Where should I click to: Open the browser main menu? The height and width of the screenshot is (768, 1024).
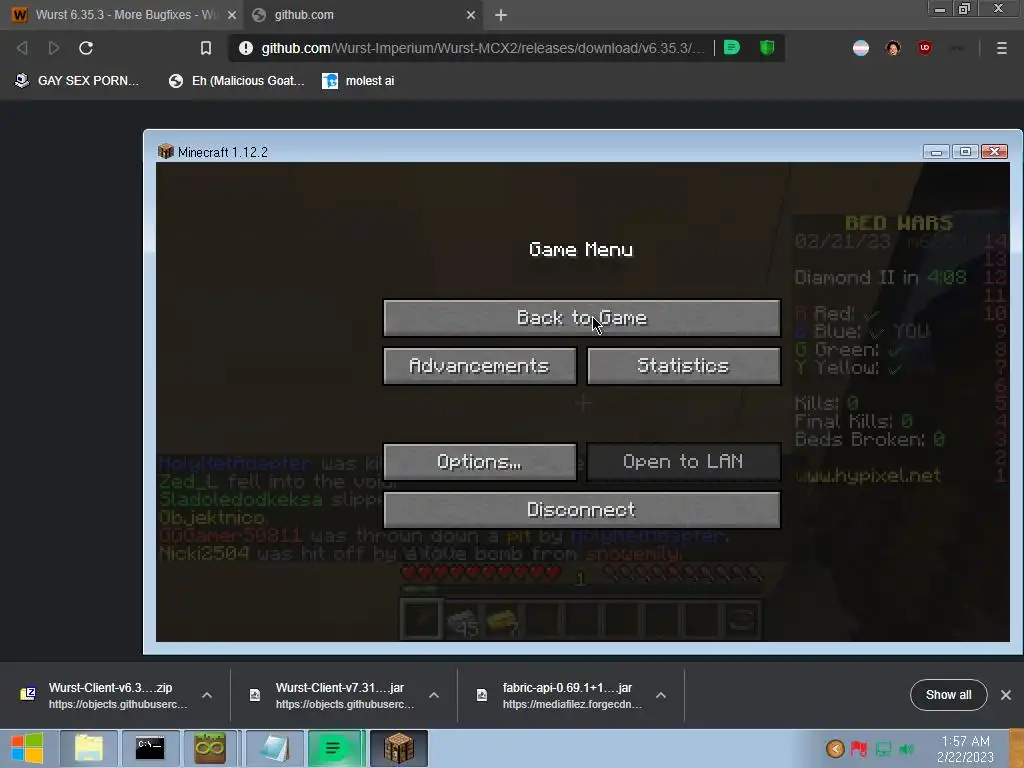click(x=1002, y=48)
